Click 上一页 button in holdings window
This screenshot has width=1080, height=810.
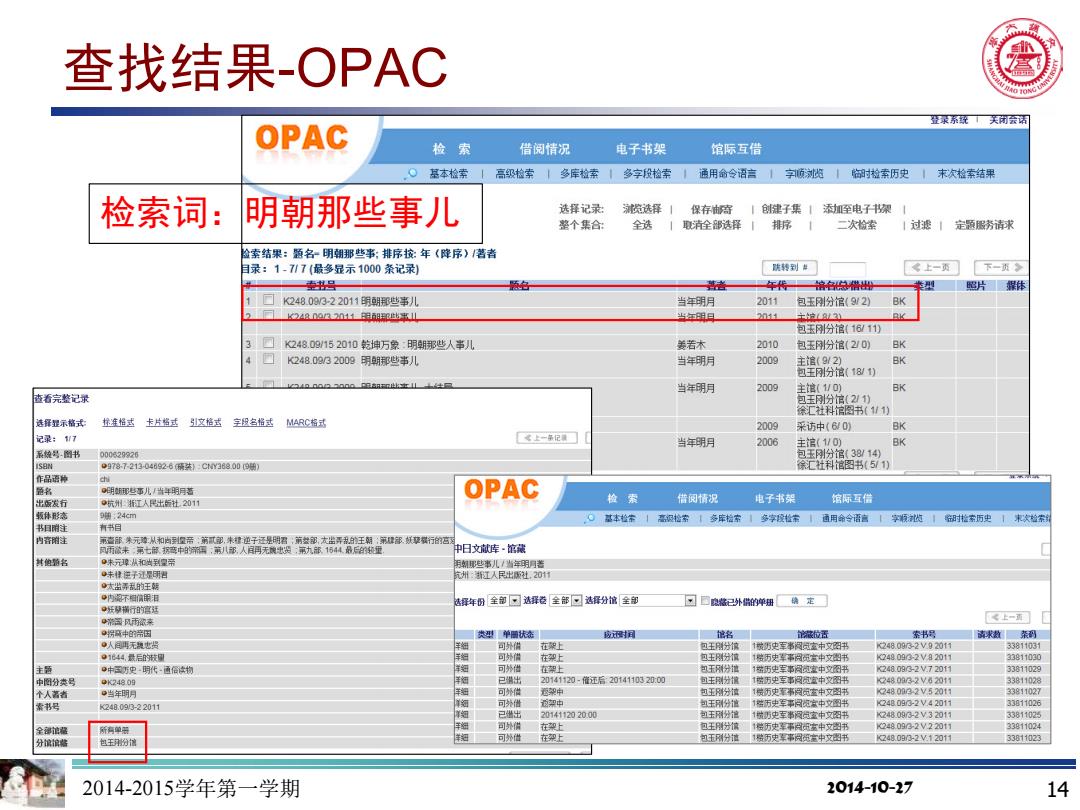click(x=1009, y=617)
